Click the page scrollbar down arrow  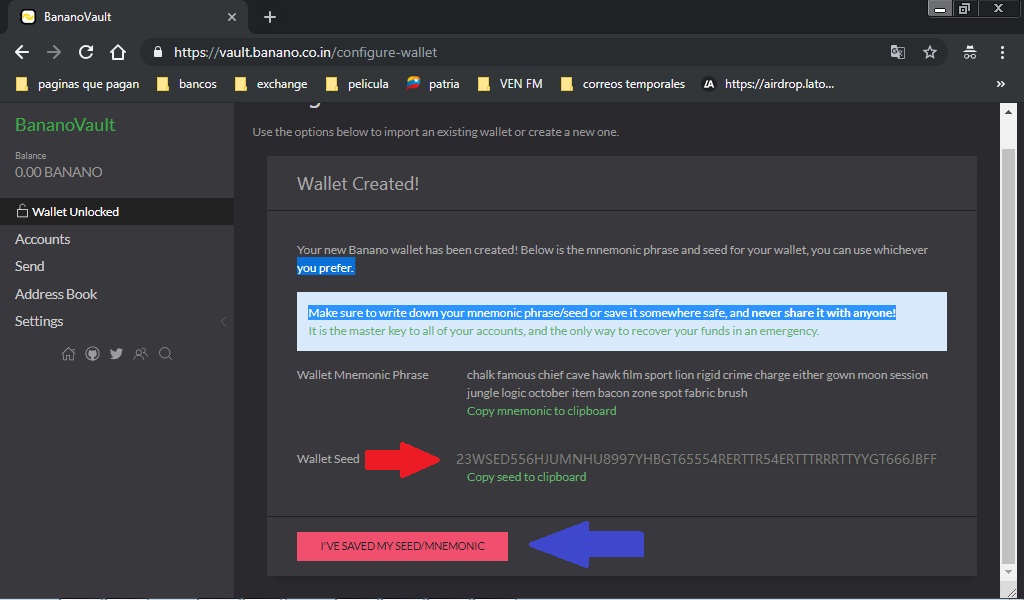coord(1008,572)
